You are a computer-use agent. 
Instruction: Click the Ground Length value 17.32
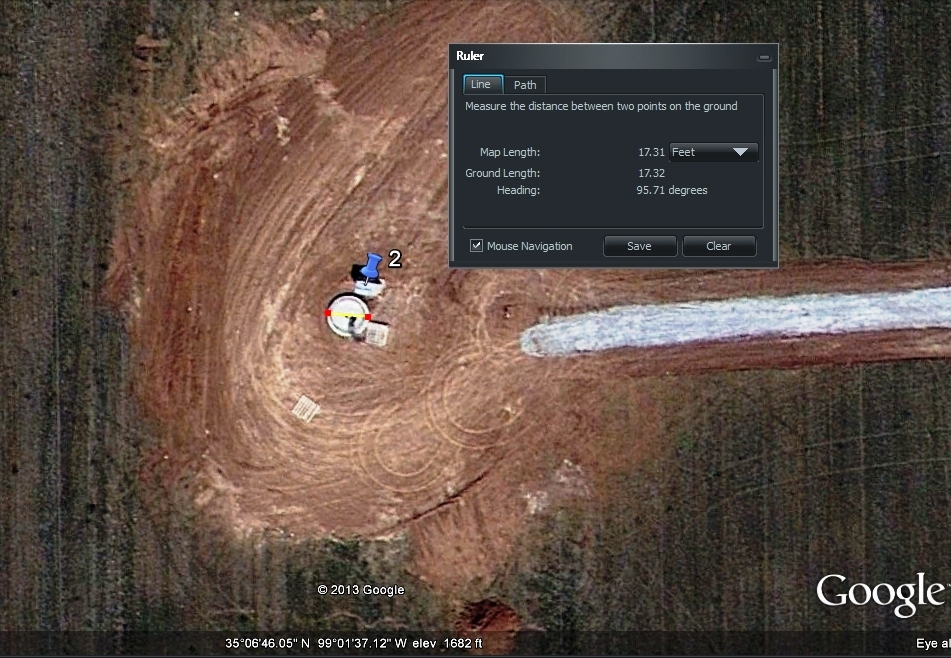651,173
